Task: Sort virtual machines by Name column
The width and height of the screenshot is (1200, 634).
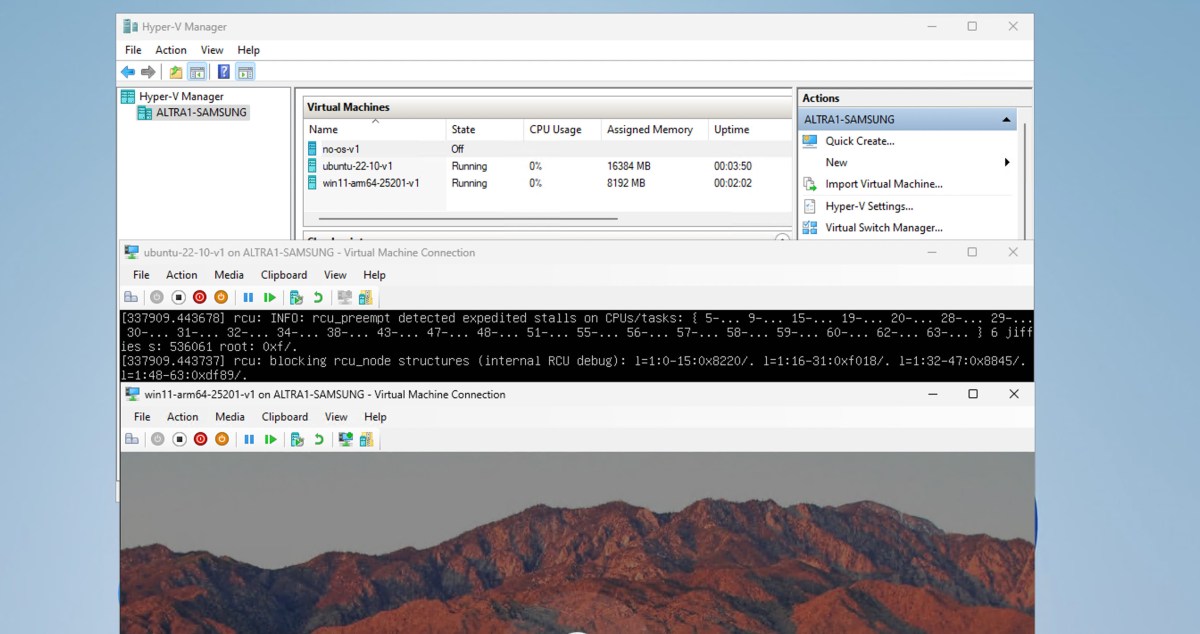Action: click(375, 129)
